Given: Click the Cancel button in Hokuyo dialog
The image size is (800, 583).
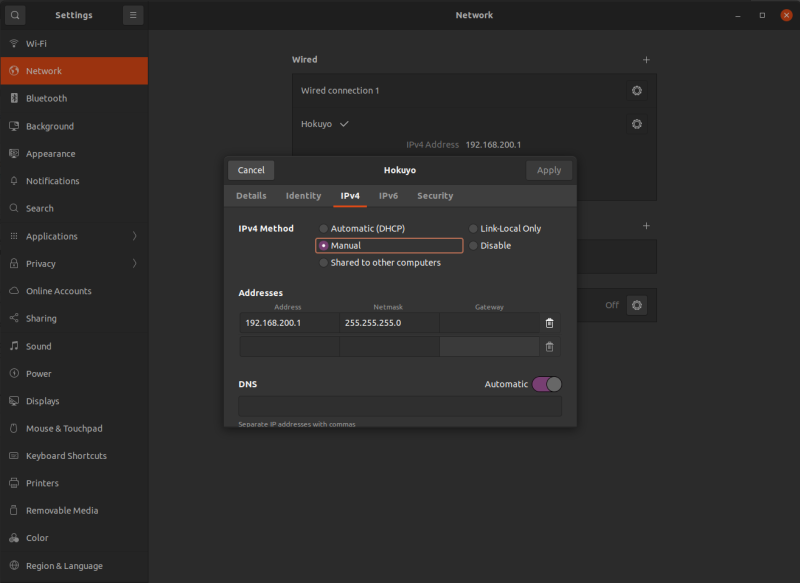Looking at the screenshot, I should coord(251,170).
